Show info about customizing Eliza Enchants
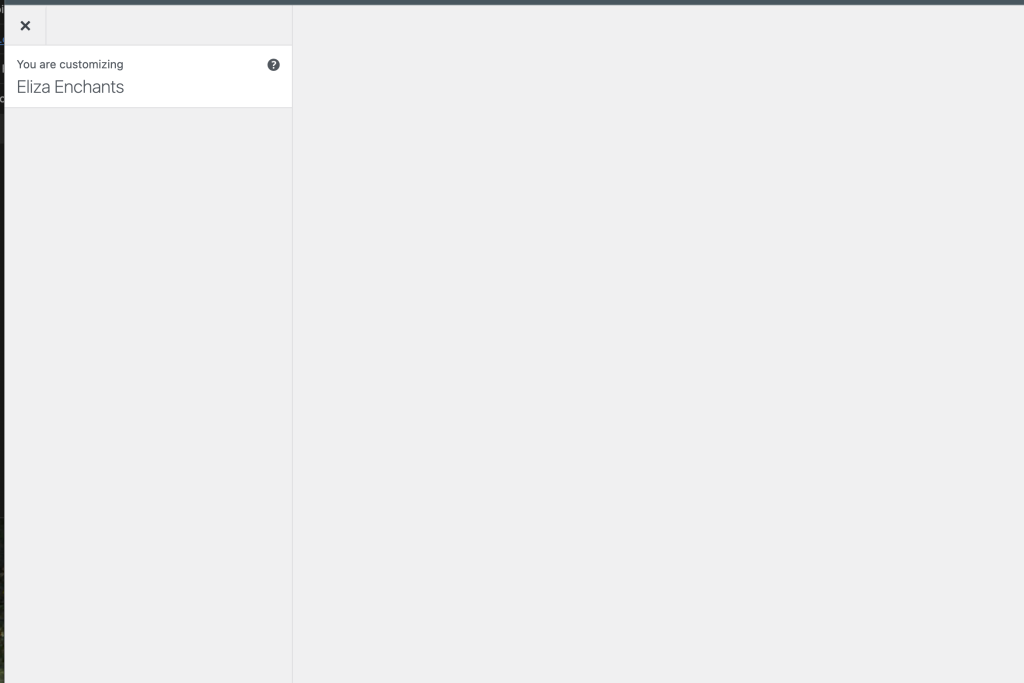The height and width of the screenshot is (683, 1024). pos(274,65)
